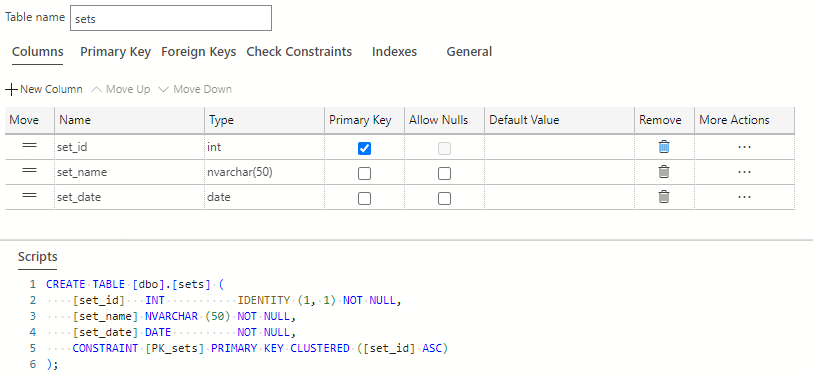
Task: Enable Primary Key for set_name
Action: 365,173
